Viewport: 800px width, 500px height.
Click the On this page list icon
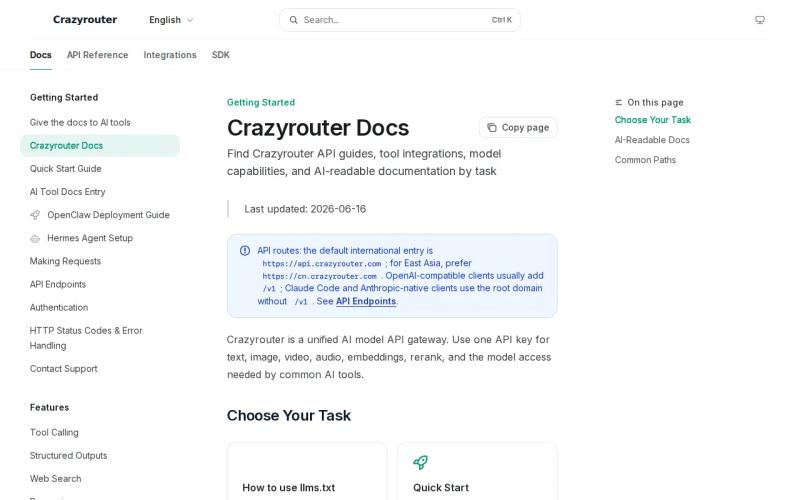(x=618, y=103)
